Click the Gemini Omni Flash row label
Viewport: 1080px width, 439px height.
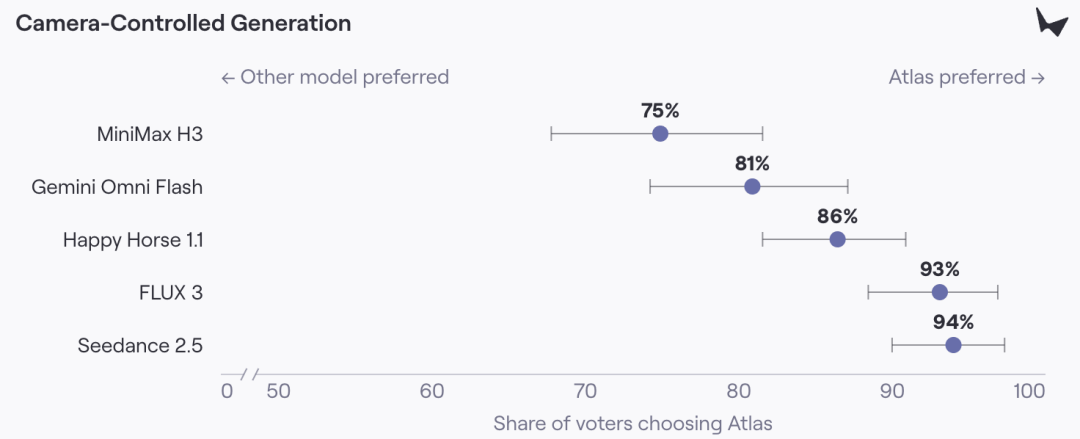coord(118,187)
